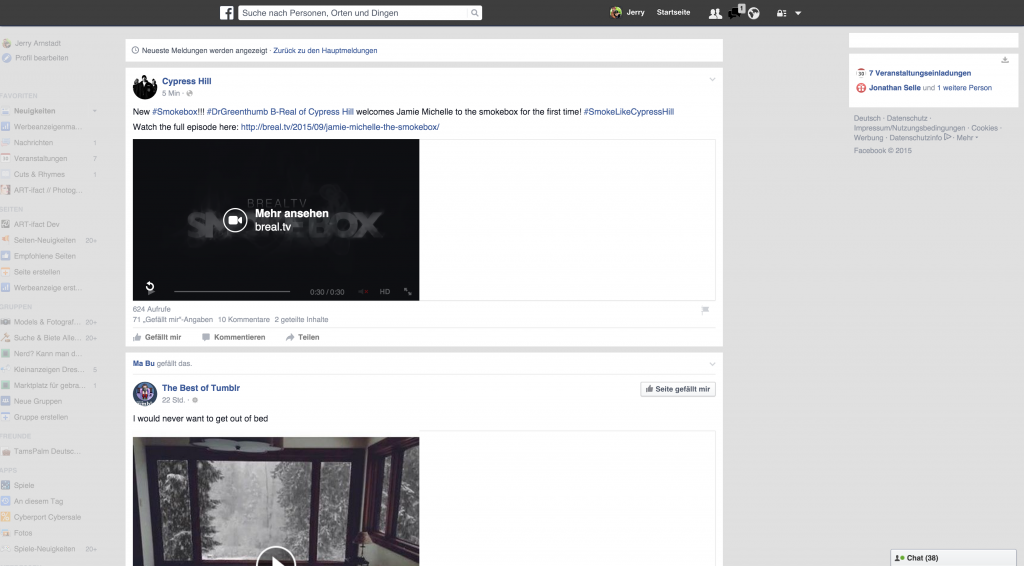Play The Best of Tumblr video
Image resolution: width=1024 pixels, height=566 pixels.
pyautogui.click(x=276, y=558)
